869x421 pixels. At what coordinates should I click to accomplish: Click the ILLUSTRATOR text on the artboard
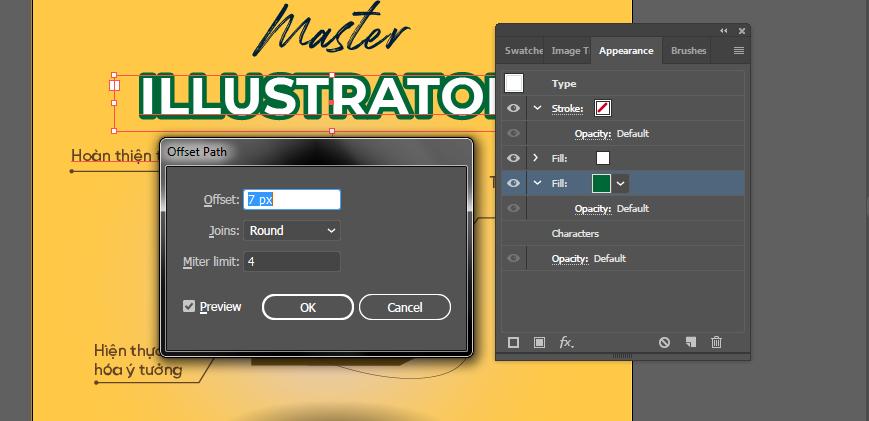pos(319,96)
